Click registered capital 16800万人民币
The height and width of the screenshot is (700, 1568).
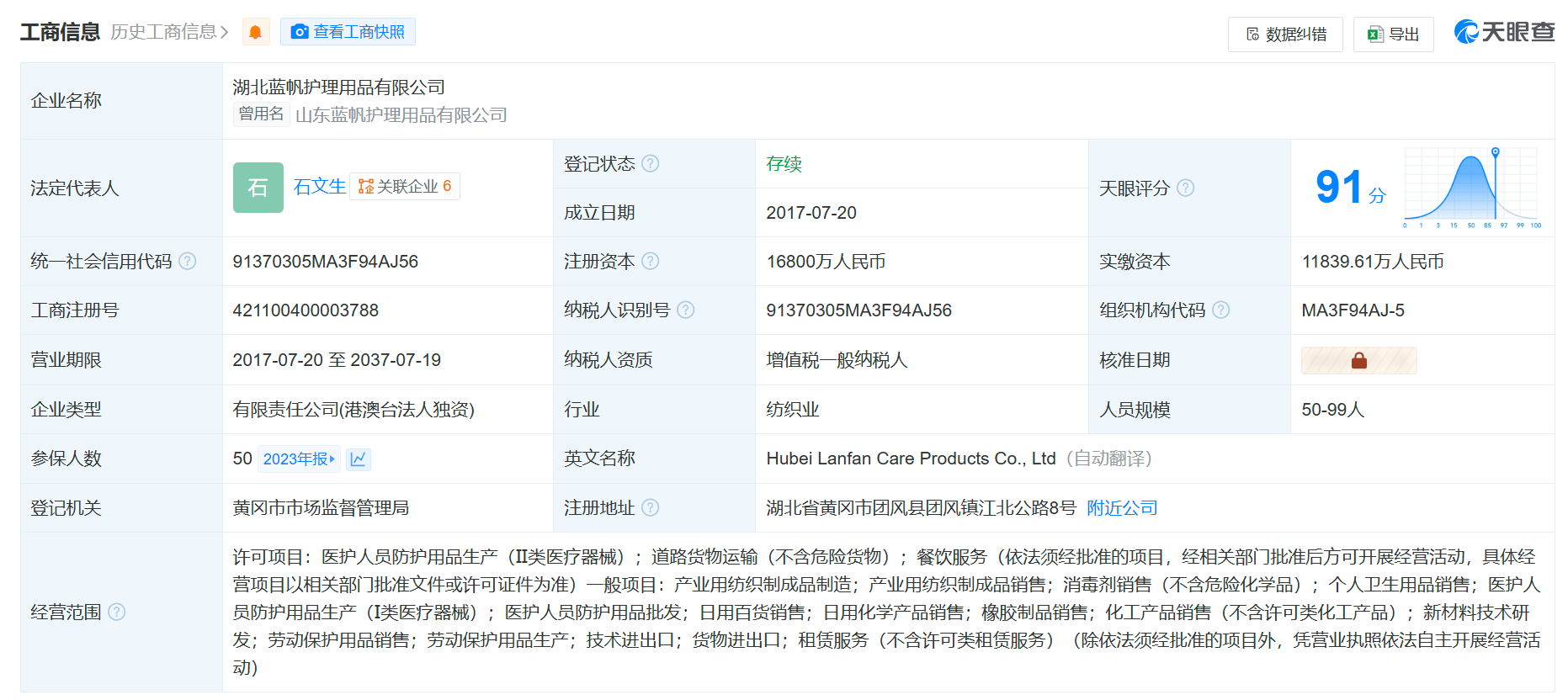[x=826, y=262]
